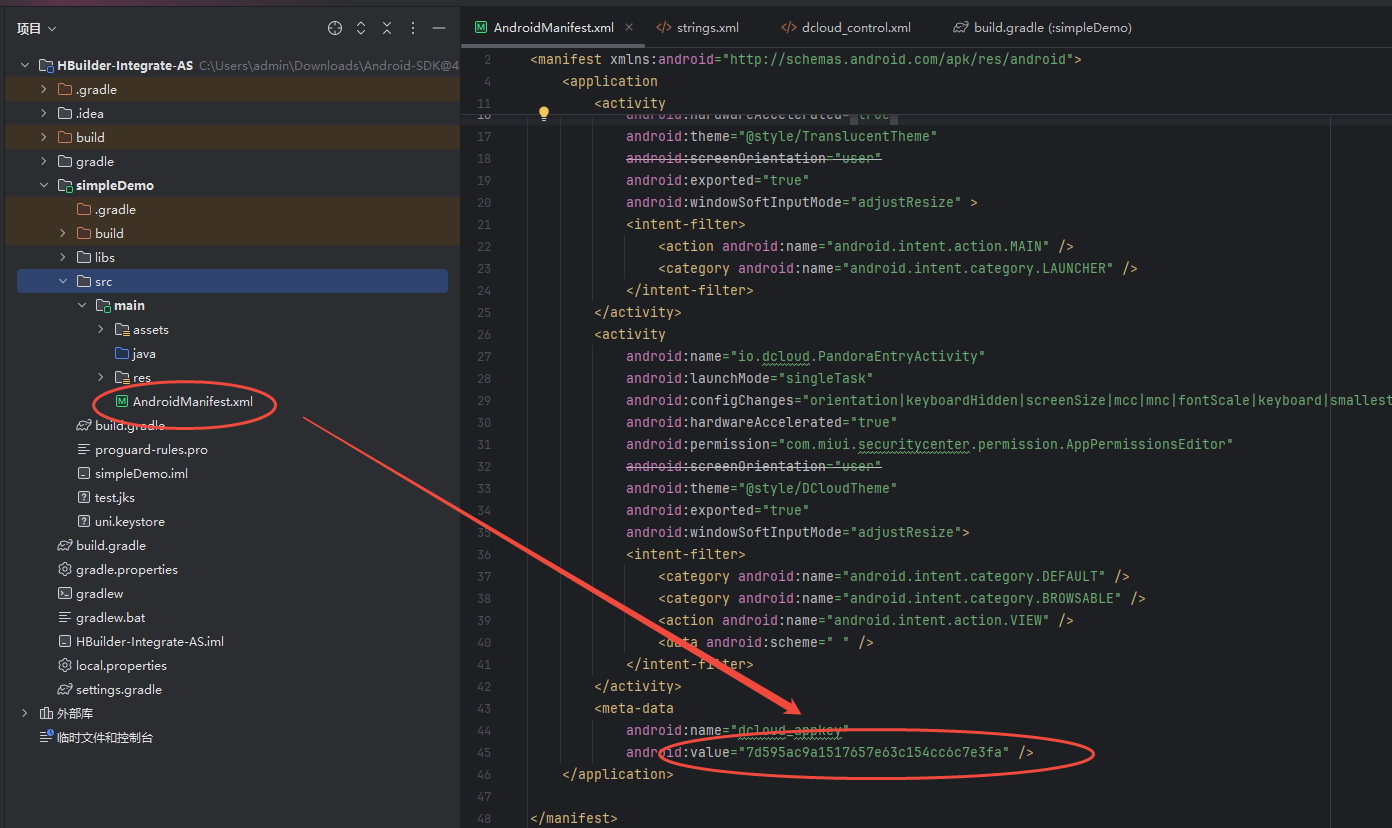Expand the res folder
The width and height of the screenshot is (1392, 828).
point(100,377)
